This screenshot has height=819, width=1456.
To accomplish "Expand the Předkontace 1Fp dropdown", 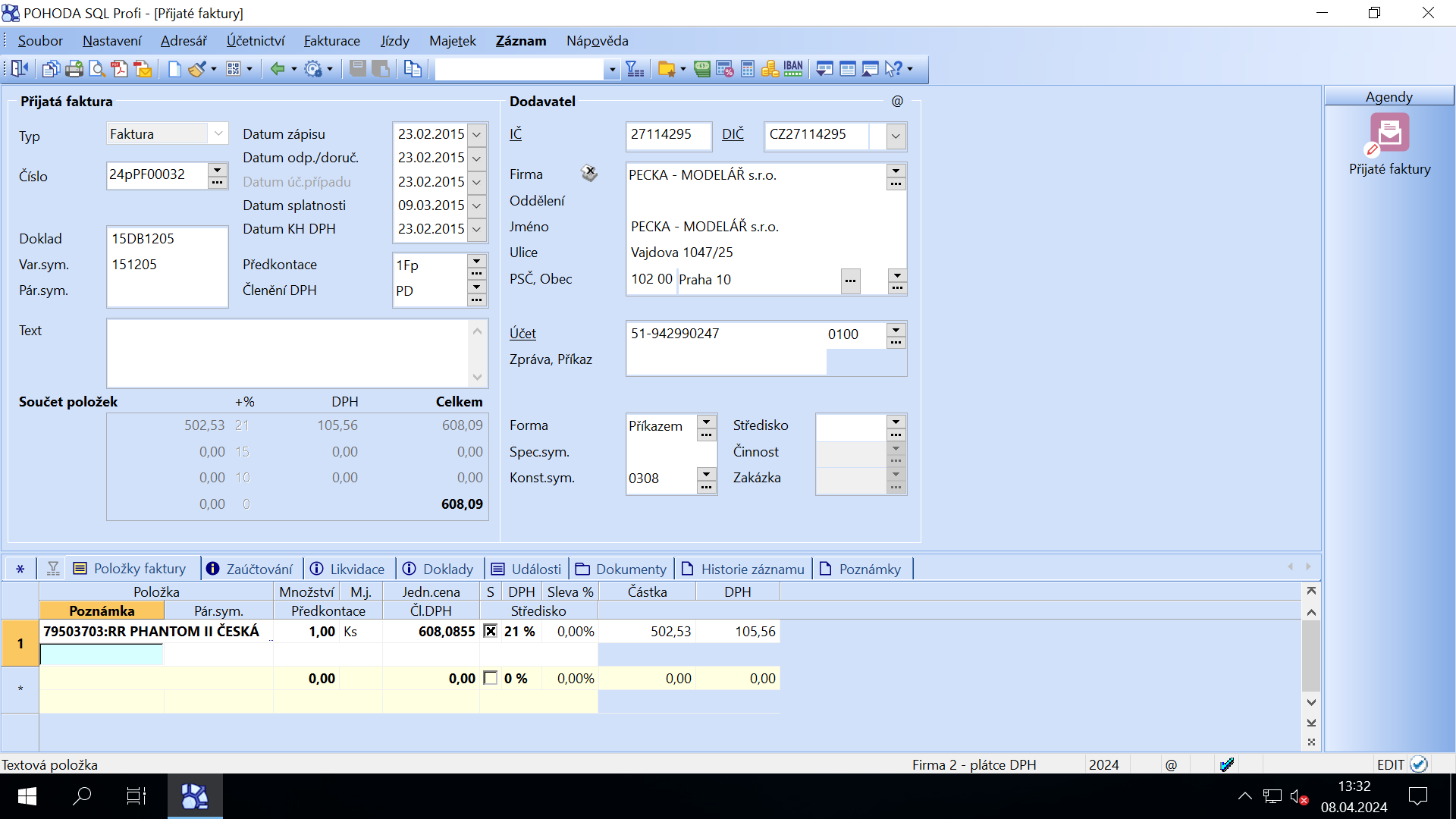I will pyautogui.click(x=476, y=260).
